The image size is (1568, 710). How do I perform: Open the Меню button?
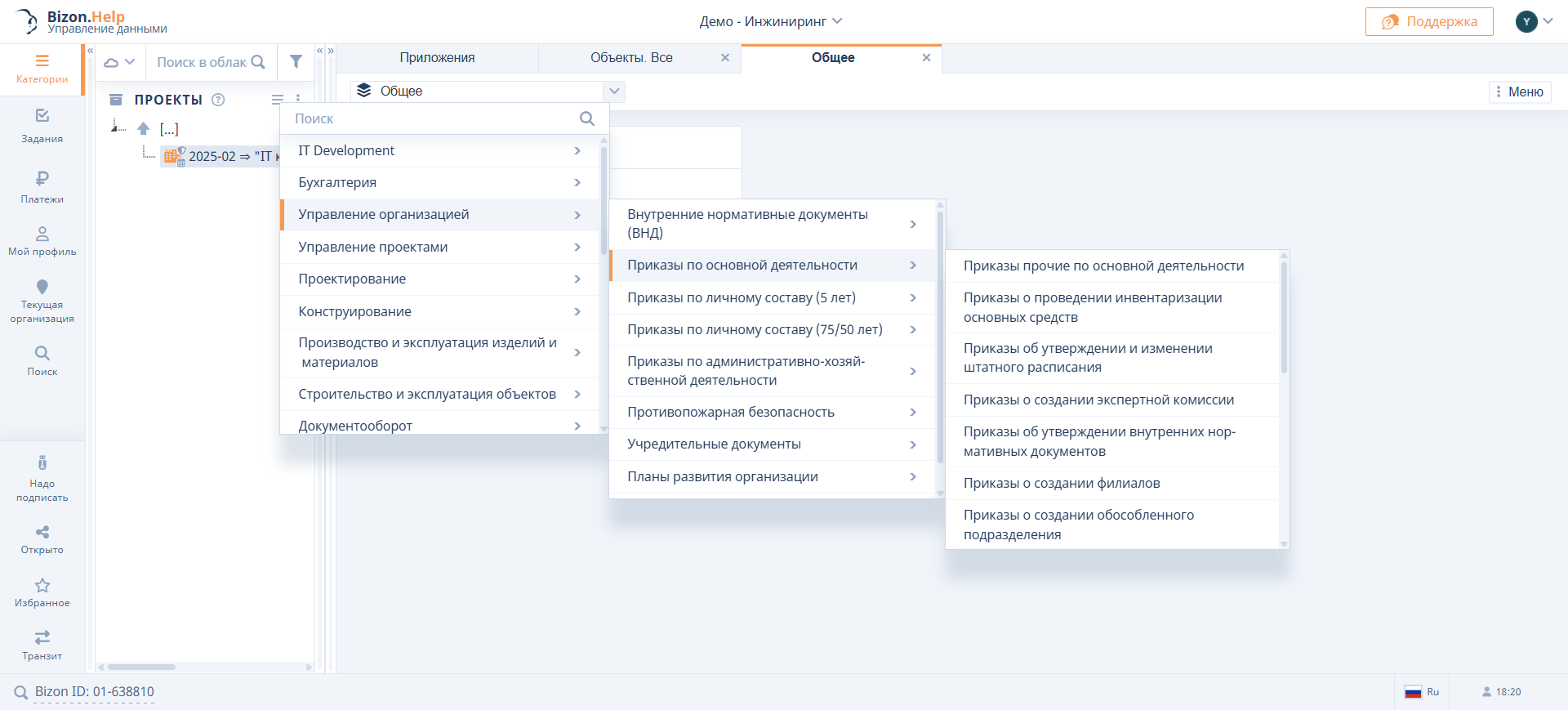click(1518, 92)
